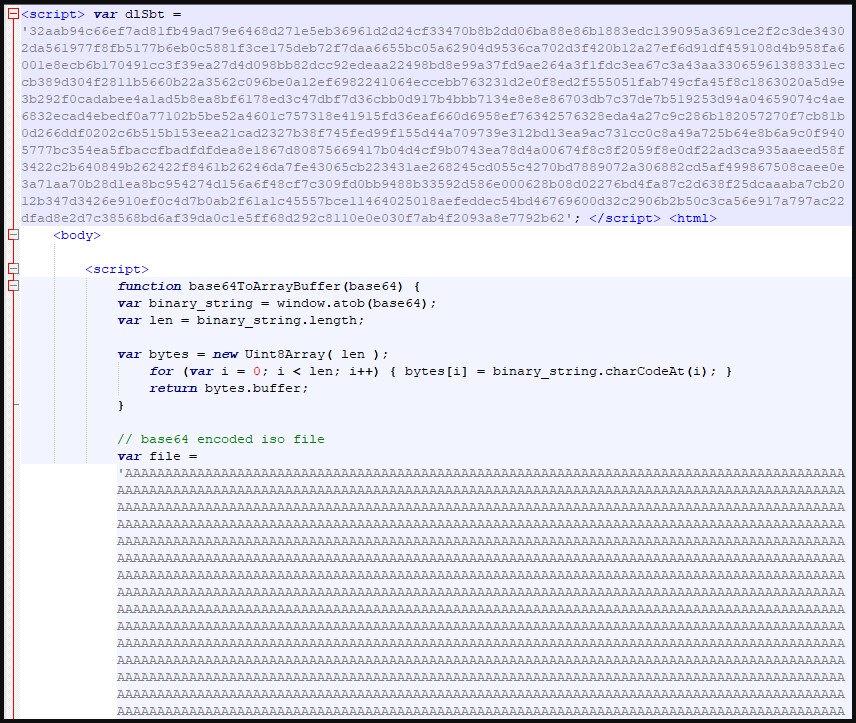Click hex line starting with '3b292f0cadabee4a'

pos(433,99)
